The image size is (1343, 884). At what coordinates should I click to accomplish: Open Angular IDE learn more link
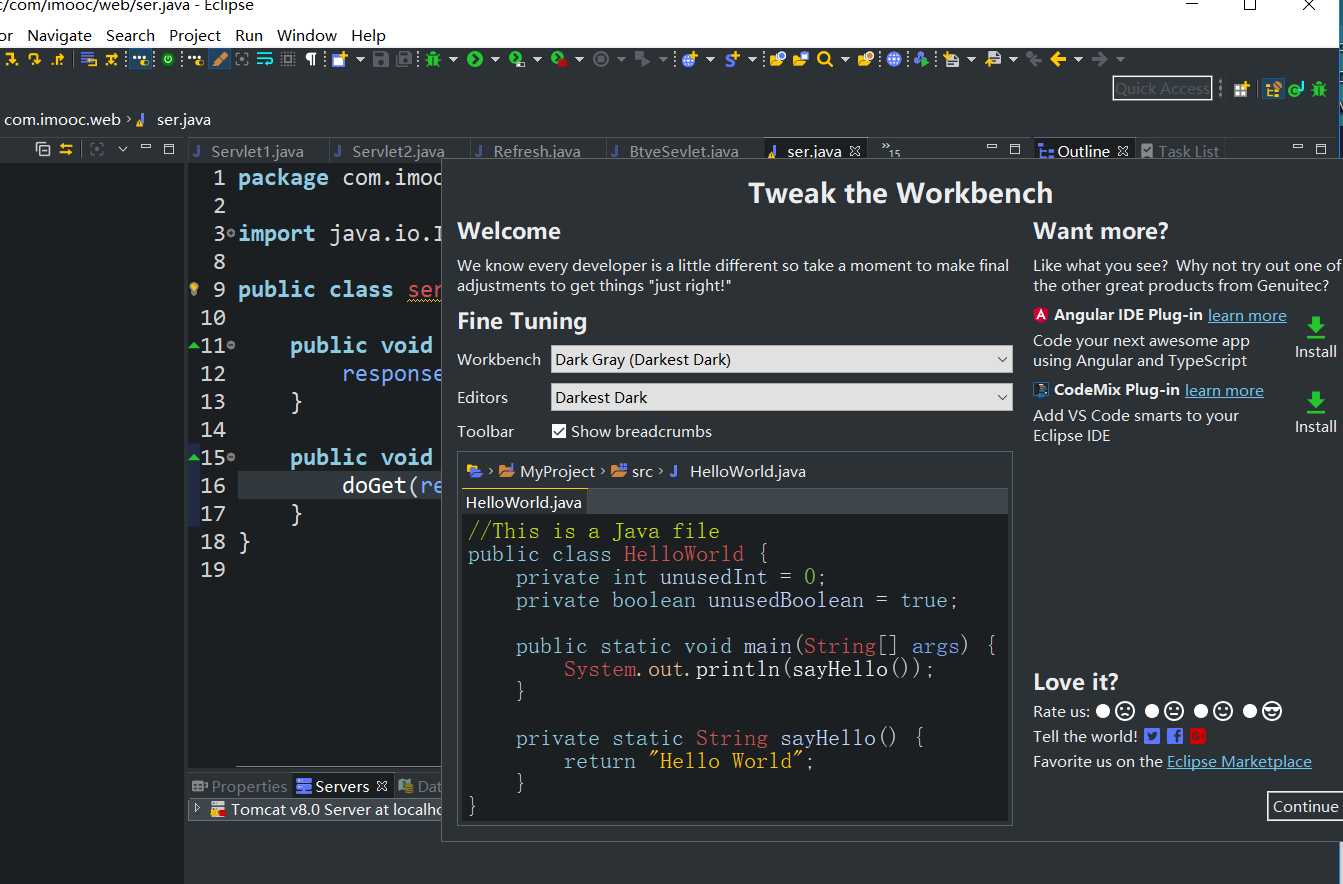[x=1247, y=315]
